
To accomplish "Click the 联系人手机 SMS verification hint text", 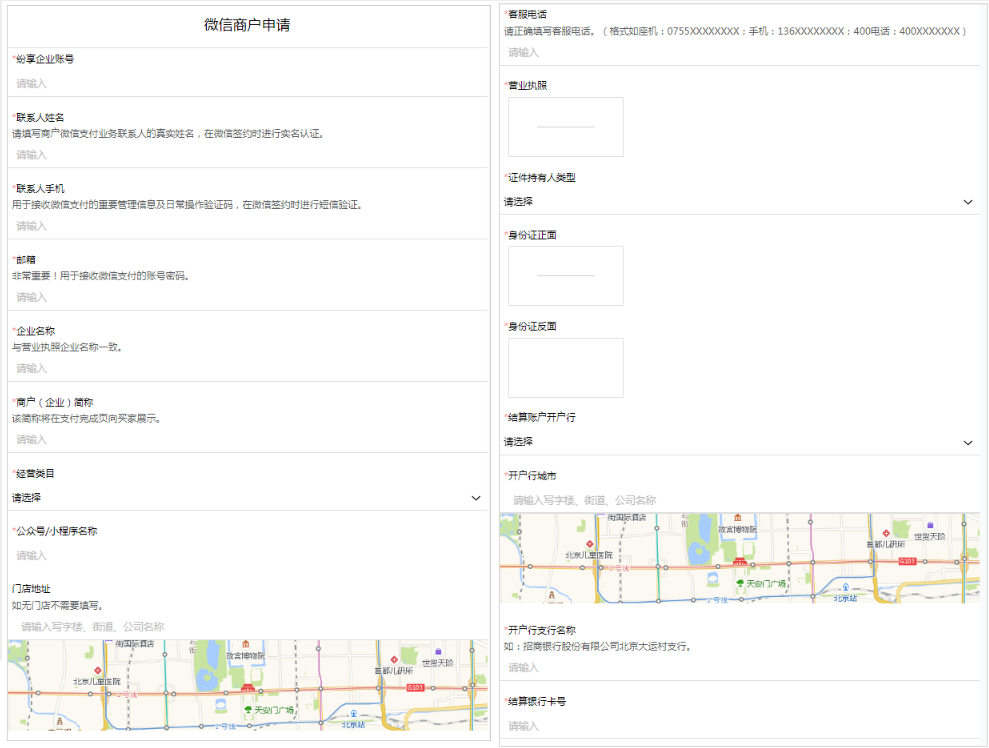I will 187,205.
